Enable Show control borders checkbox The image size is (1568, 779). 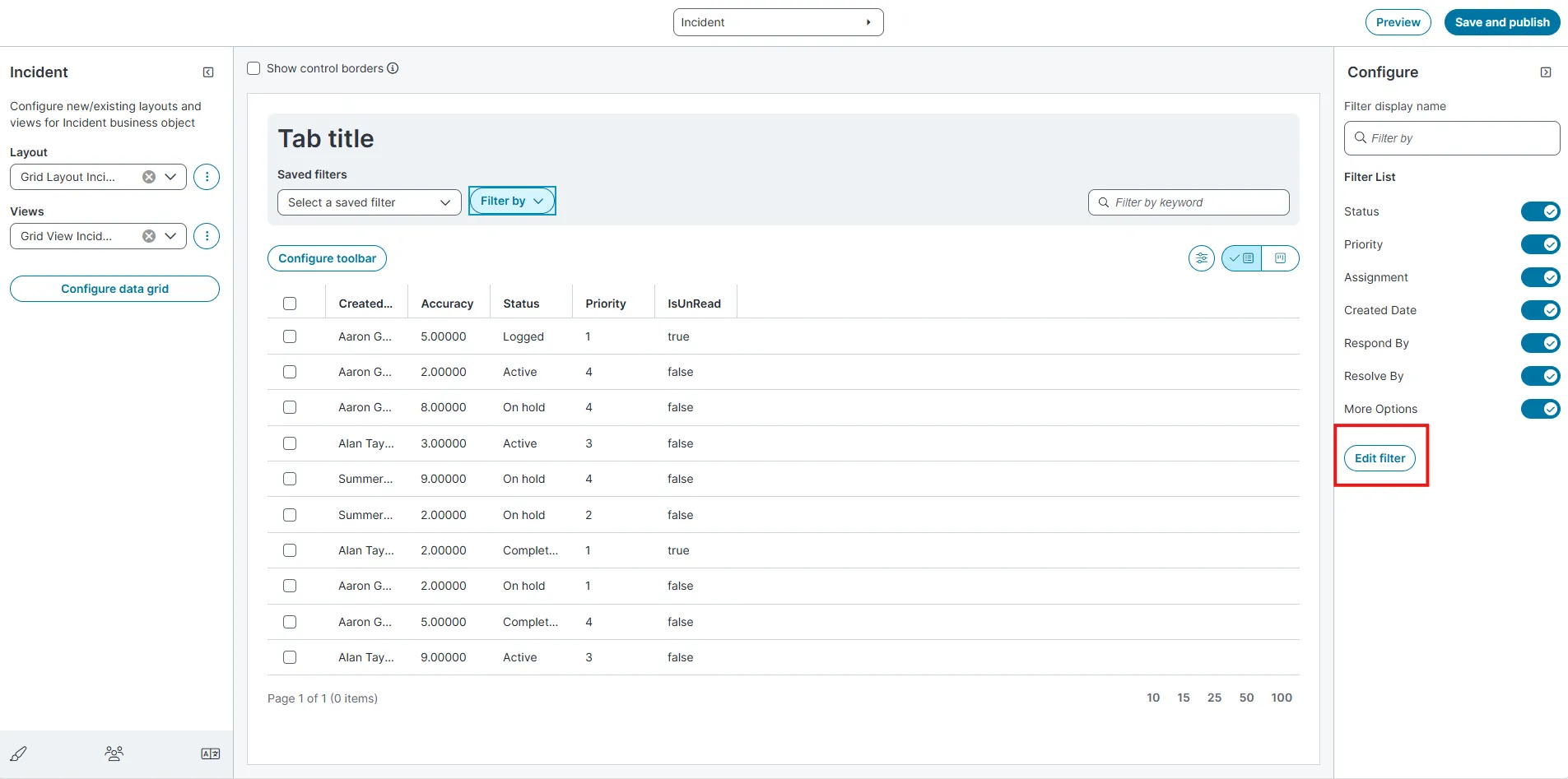[x=254, y=68]
